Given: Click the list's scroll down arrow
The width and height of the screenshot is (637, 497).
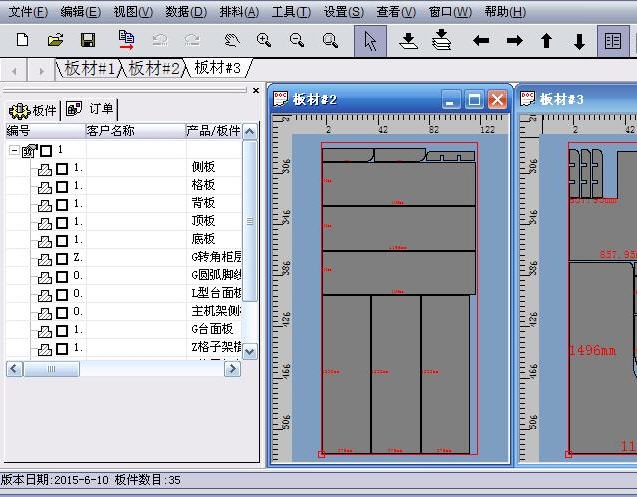Looking at the screenshot, I should click(x=250, y=351).
